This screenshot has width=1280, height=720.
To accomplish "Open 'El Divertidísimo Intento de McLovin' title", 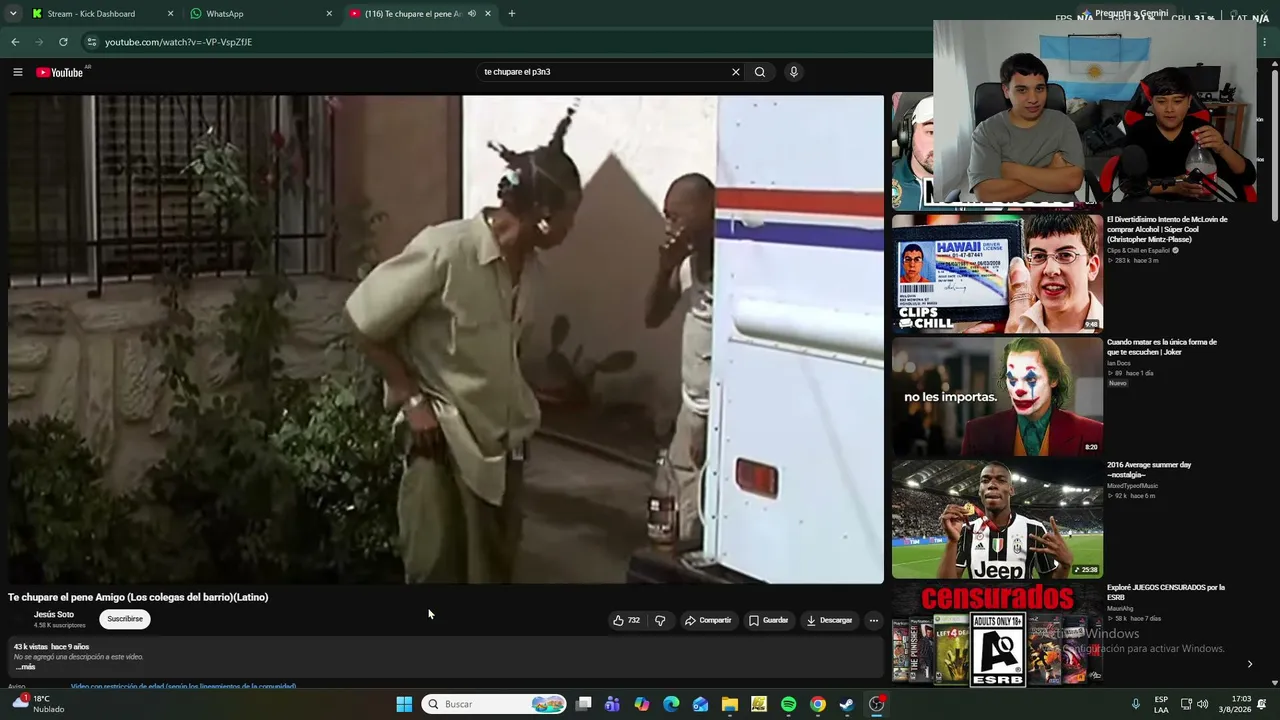I will tap(1167, 229).
